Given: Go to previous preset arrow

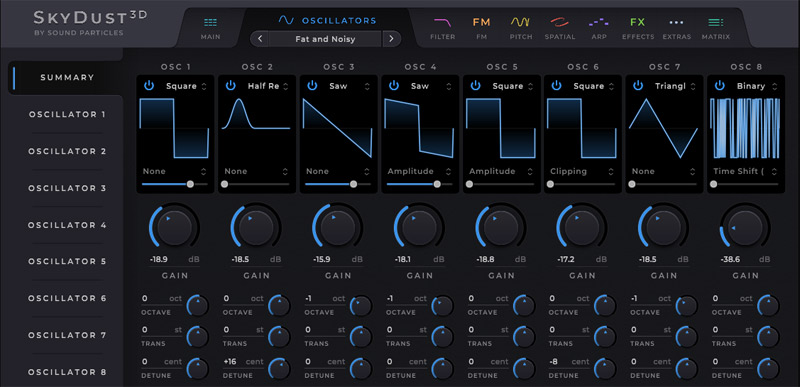Looking at the screenshot, I should tap(260, 39).
